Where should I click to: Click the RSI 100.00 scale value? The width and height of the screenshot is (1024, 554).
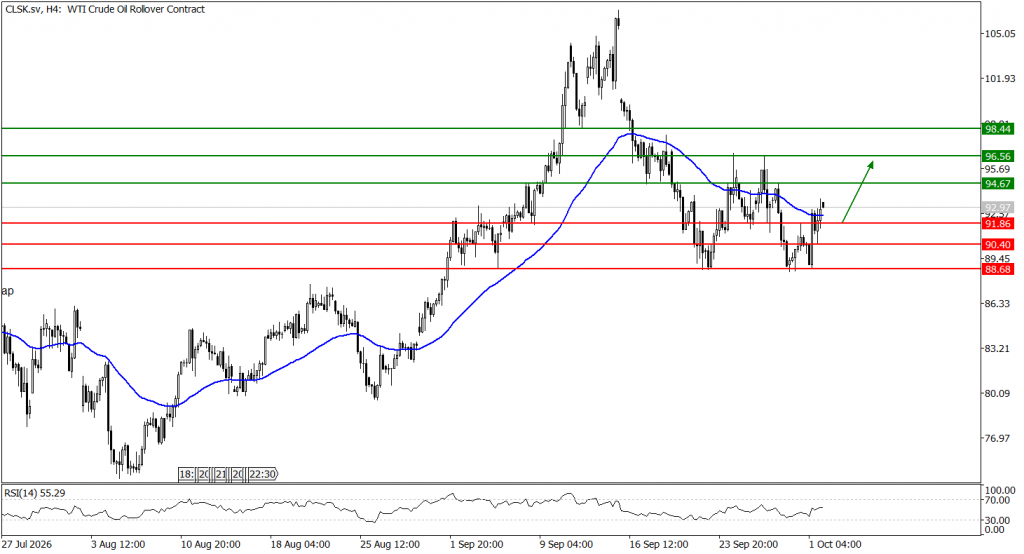pyautogui.click(x=1000, y=490)
